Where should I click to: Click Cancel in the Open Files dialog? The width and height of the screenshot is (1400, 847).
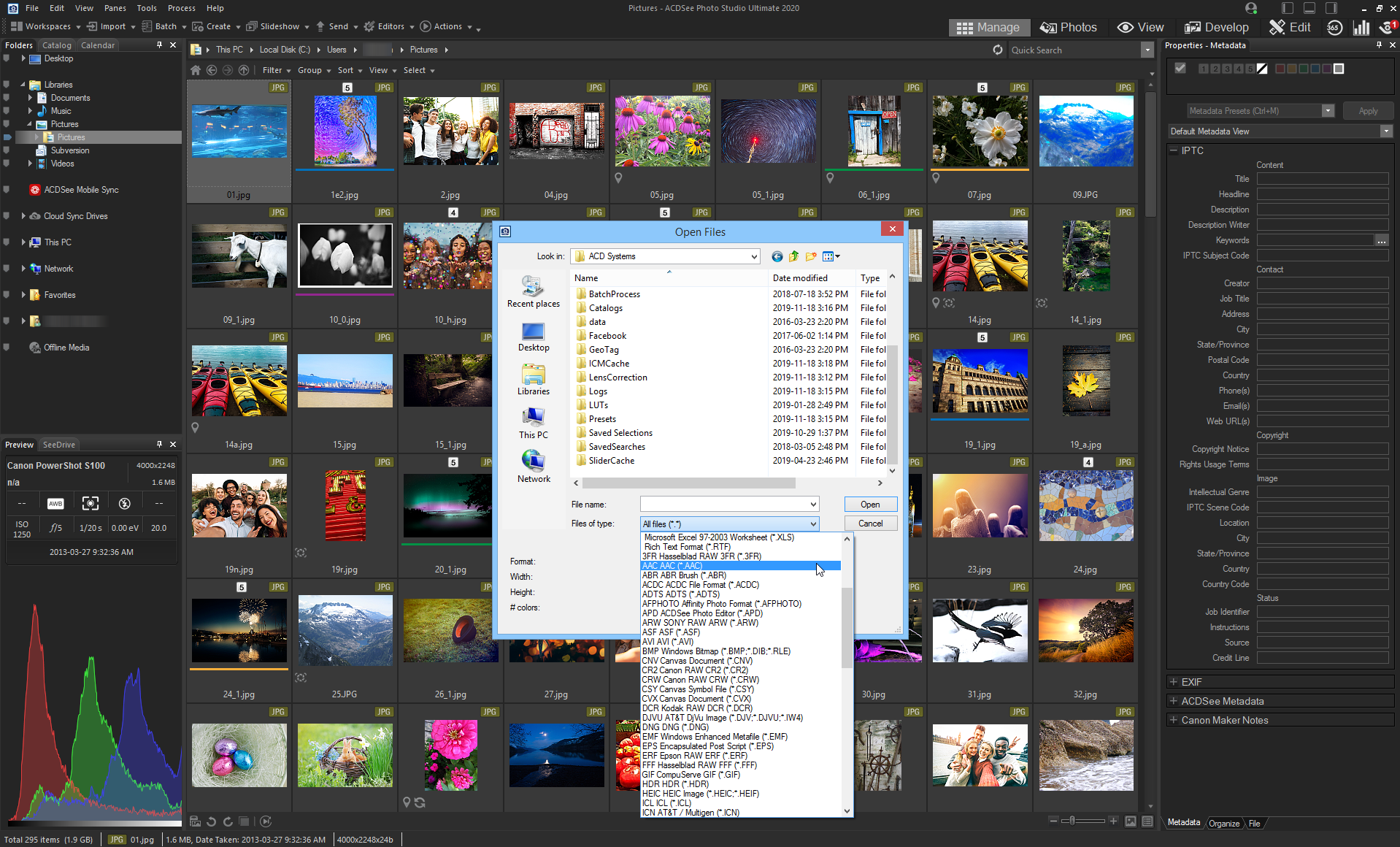pos(870,523)
